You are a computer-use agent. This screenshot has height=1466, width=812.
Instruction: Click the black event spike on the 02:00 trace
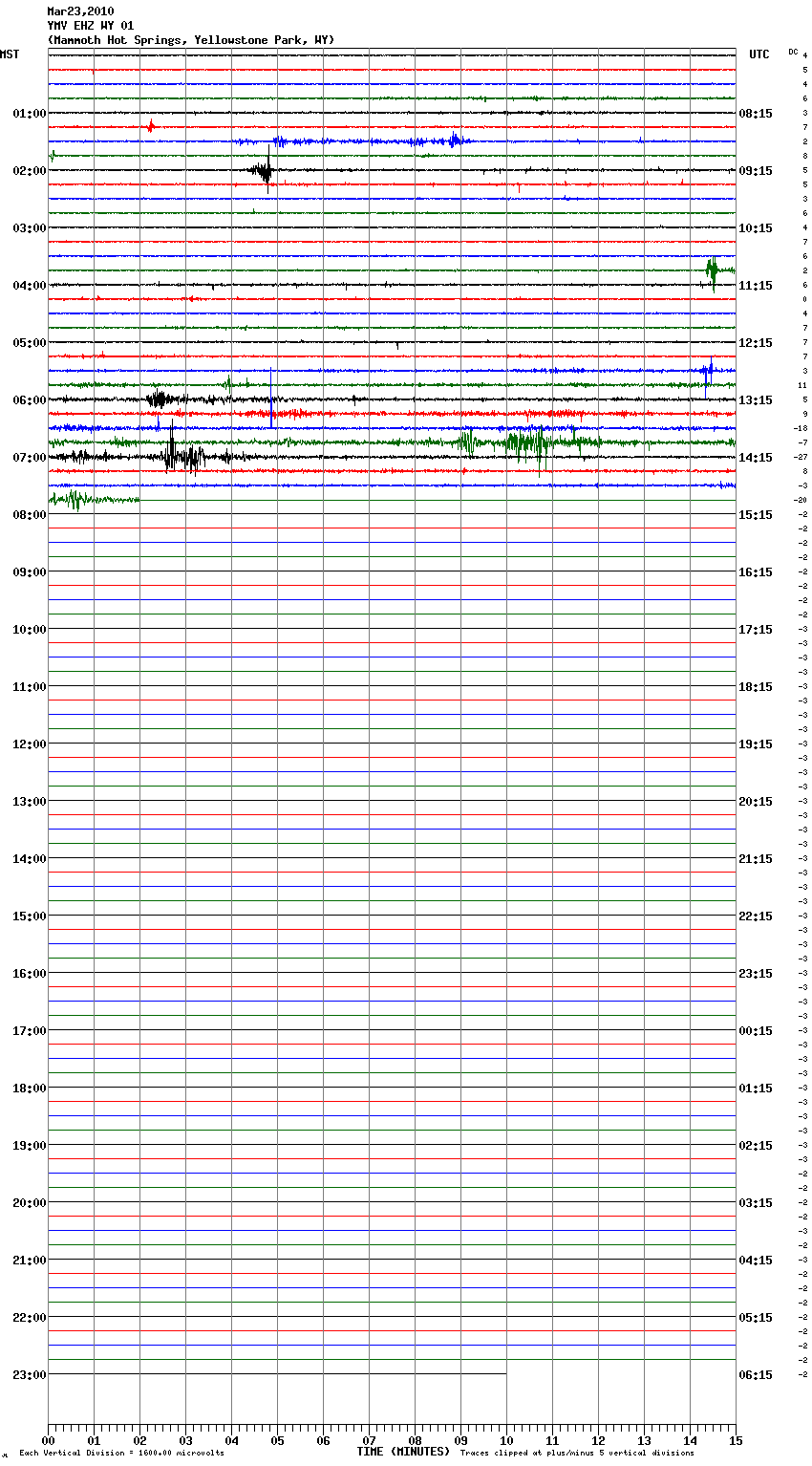click(265, 171)
